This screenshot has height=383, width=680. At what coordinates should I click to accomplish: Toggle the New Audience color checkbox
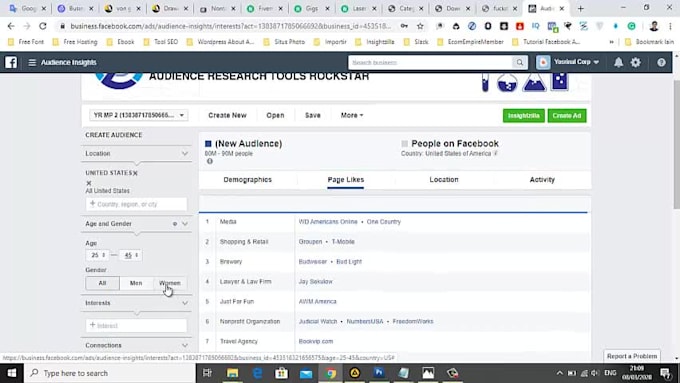208,144
